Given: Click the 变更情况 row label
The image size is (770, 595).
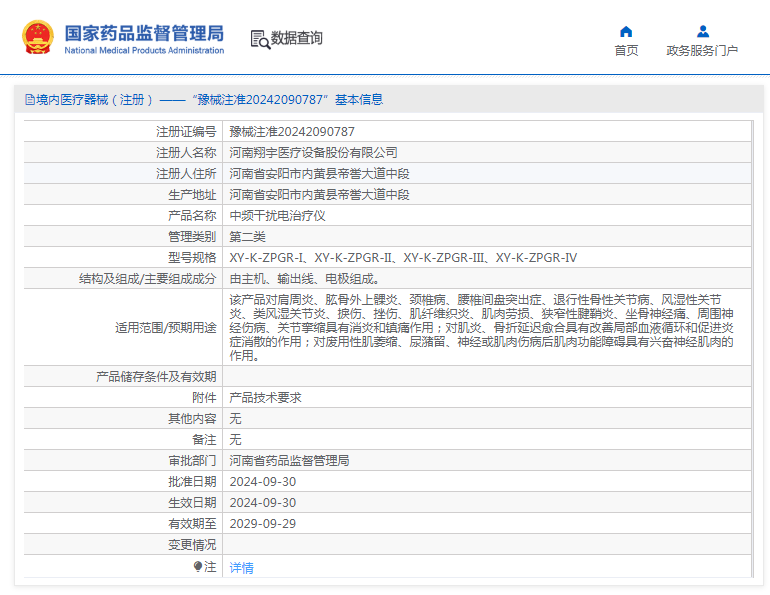Looking at the screenshot, I should 192,545.
